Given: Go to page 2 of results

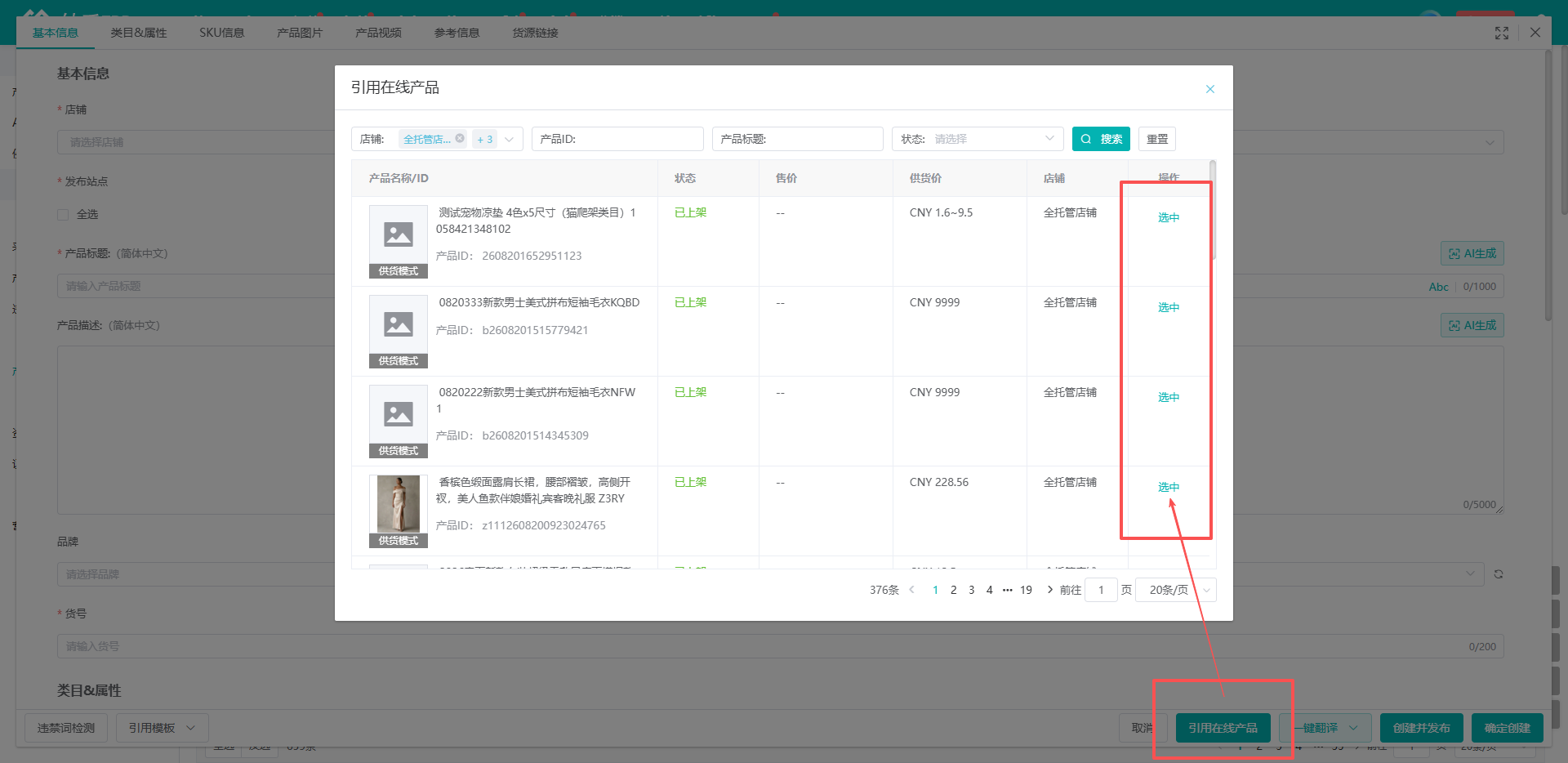Looking at the screenshot, I should coord(953,590).
